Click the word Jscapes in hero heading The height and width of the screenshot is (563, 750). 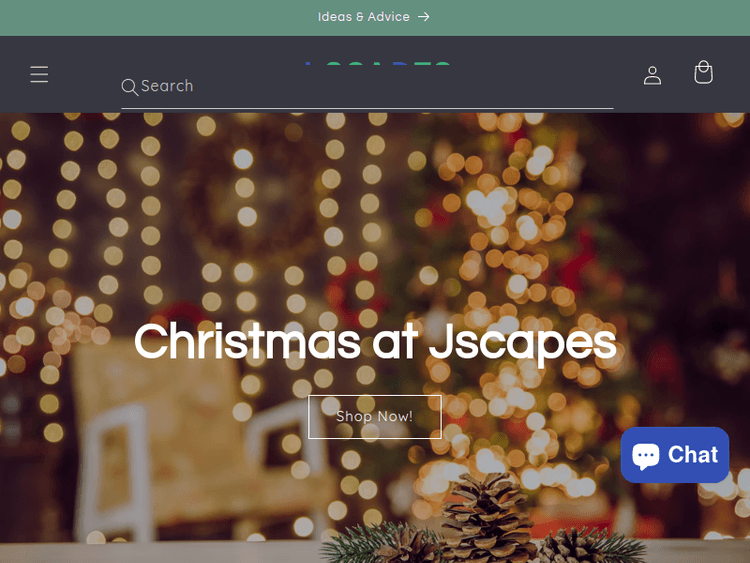[522, 342]
